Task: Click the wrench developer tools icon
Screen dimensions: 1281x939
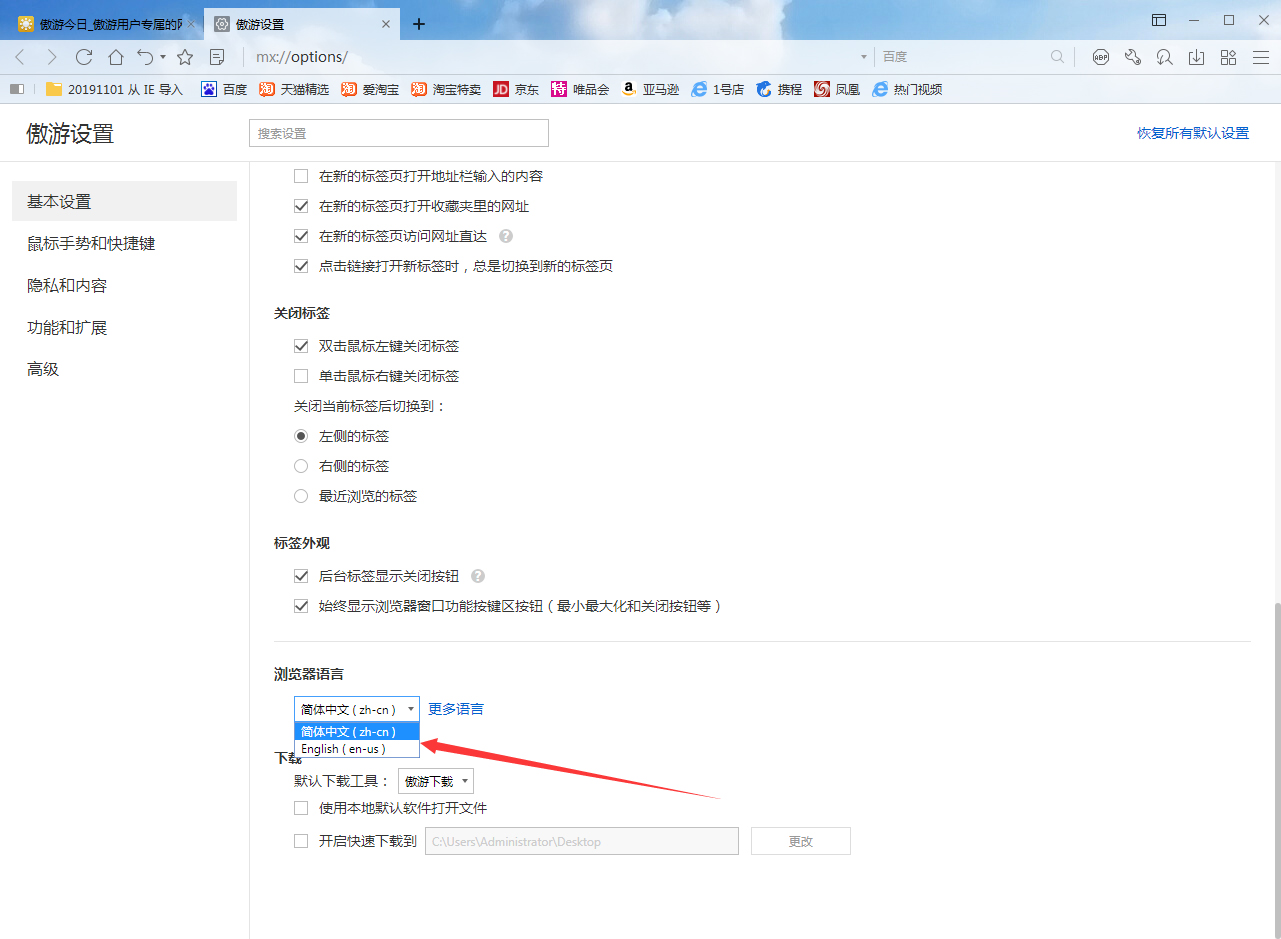Action: [x=1132, y=57]
